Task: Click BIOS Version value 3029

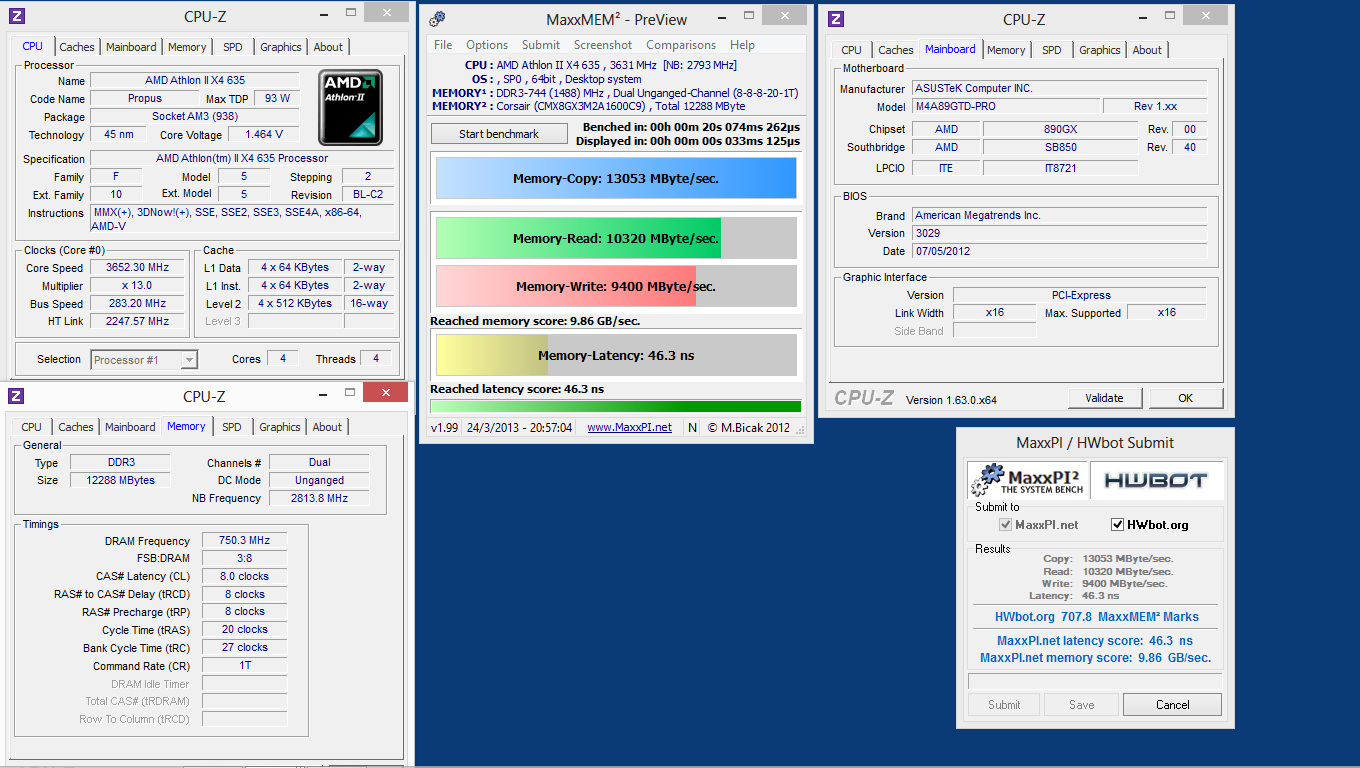Action: [x=1059, y=233]
